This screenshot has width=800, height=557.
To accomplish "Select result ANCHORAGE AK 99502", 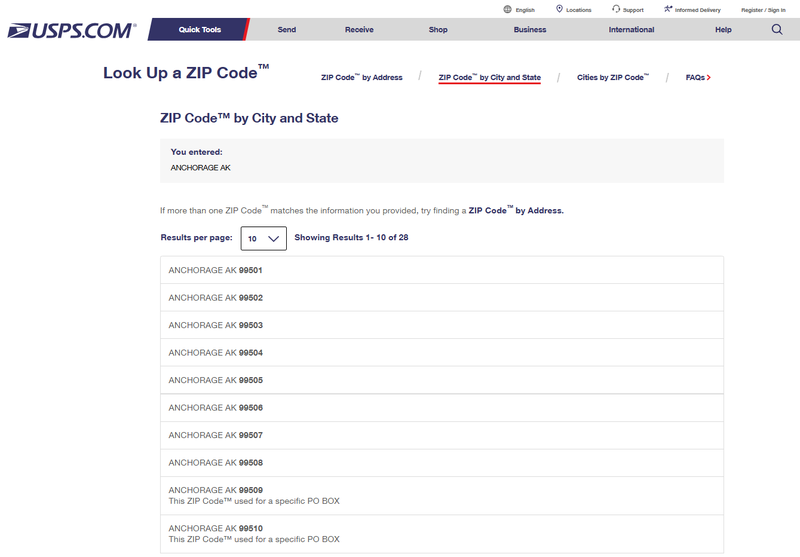I will click(x=442, y=298).
